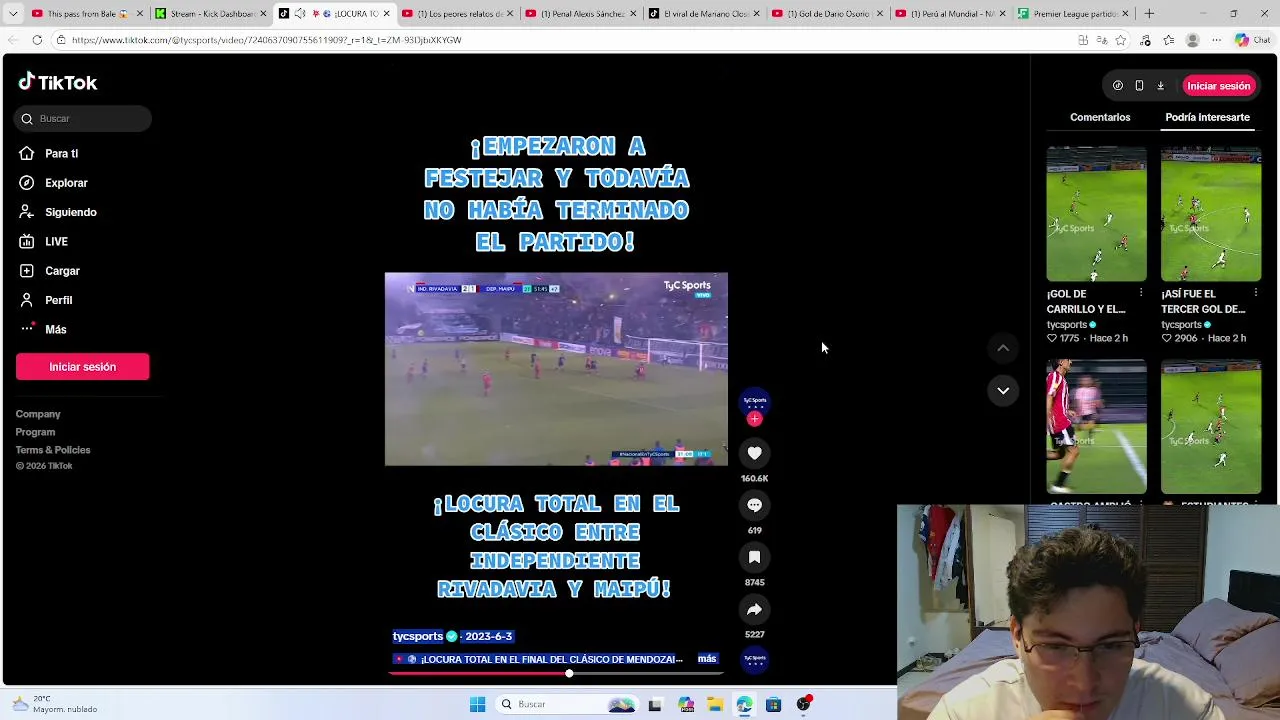Open a new browser tab
The width and height of the screenshot is (1280, 720).
point(1149,14)
